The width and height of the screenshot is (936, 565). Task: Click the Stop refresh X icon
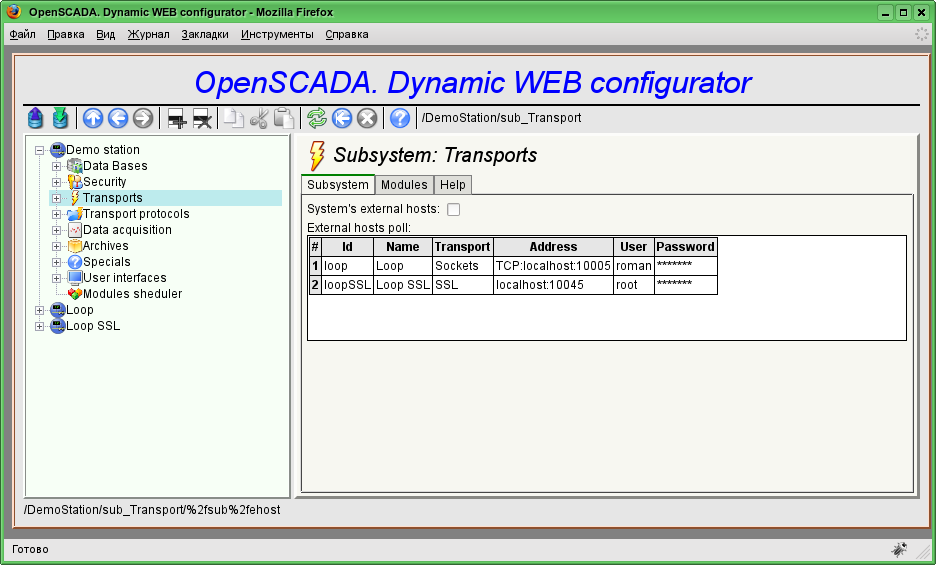[367, 118]
